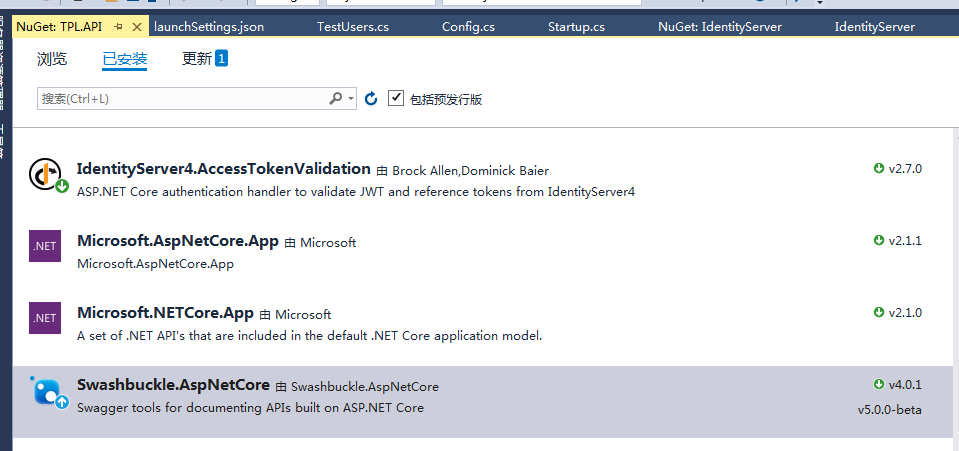Select Swashbuckle.AspNetCore package title
Image resolution: width=959 pixels, height=451 pixels.
pos(173,385)
